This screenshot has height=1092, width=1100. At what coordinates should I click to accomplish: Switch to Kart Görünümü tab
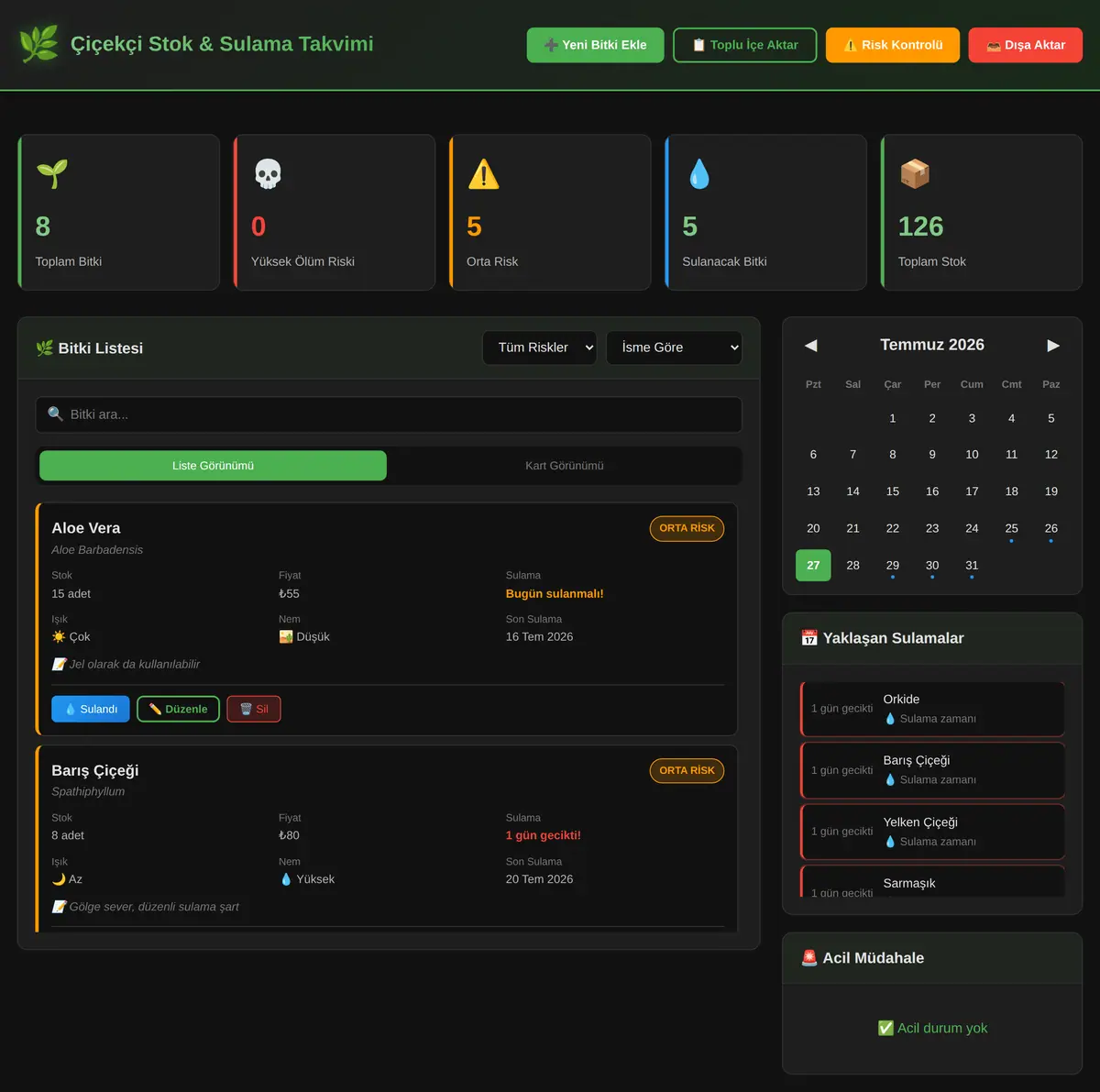click(x=565, y=466)
